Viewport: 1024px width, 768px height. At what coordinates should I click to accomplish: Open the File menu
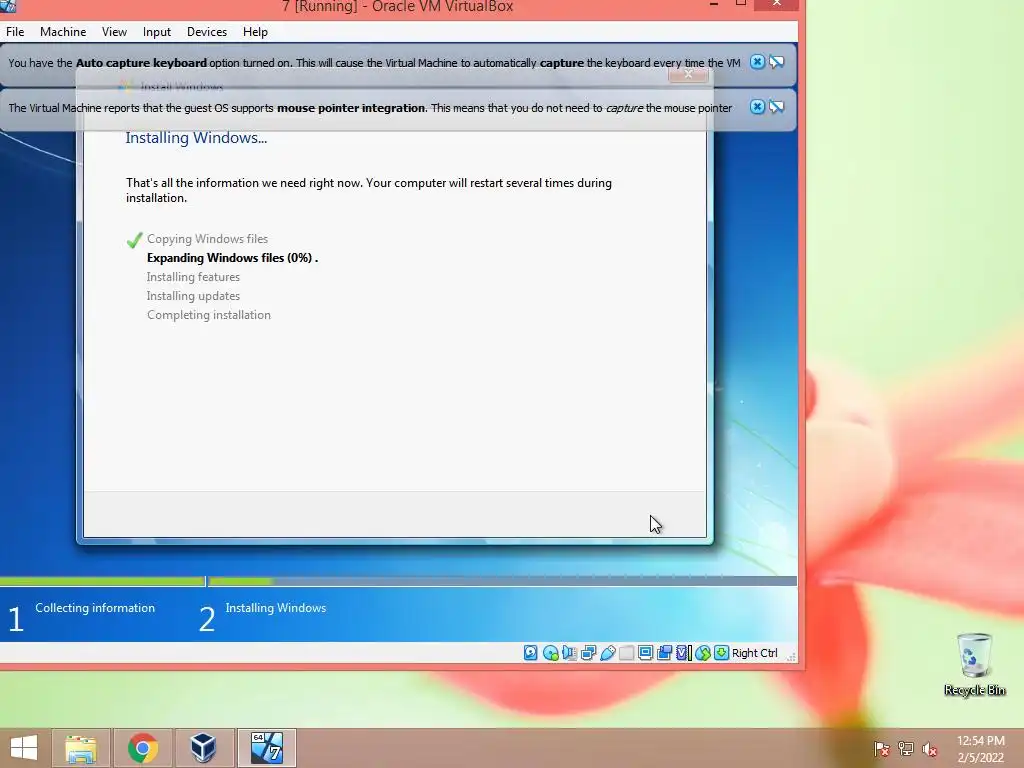[x=15, y=31]
